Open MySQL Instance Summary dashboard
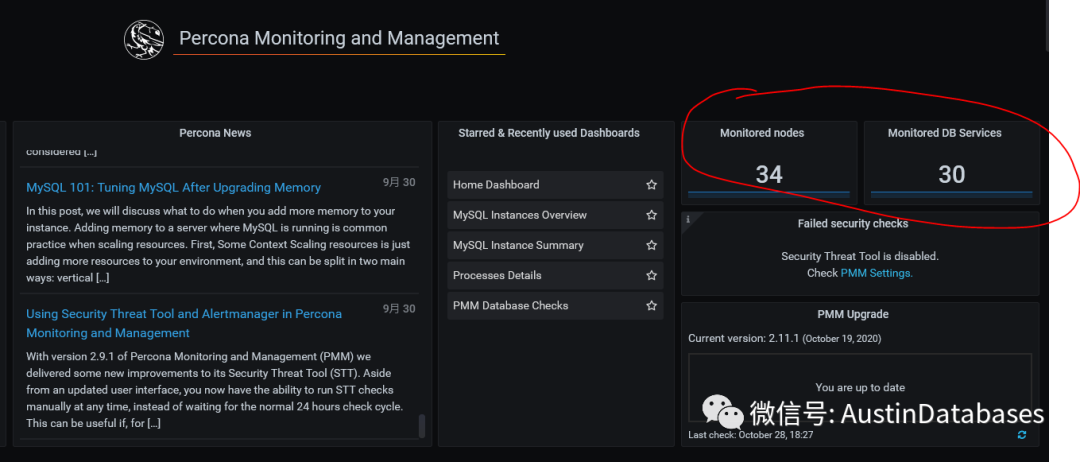Screen dimensions: 1080x462 point(518,245)
